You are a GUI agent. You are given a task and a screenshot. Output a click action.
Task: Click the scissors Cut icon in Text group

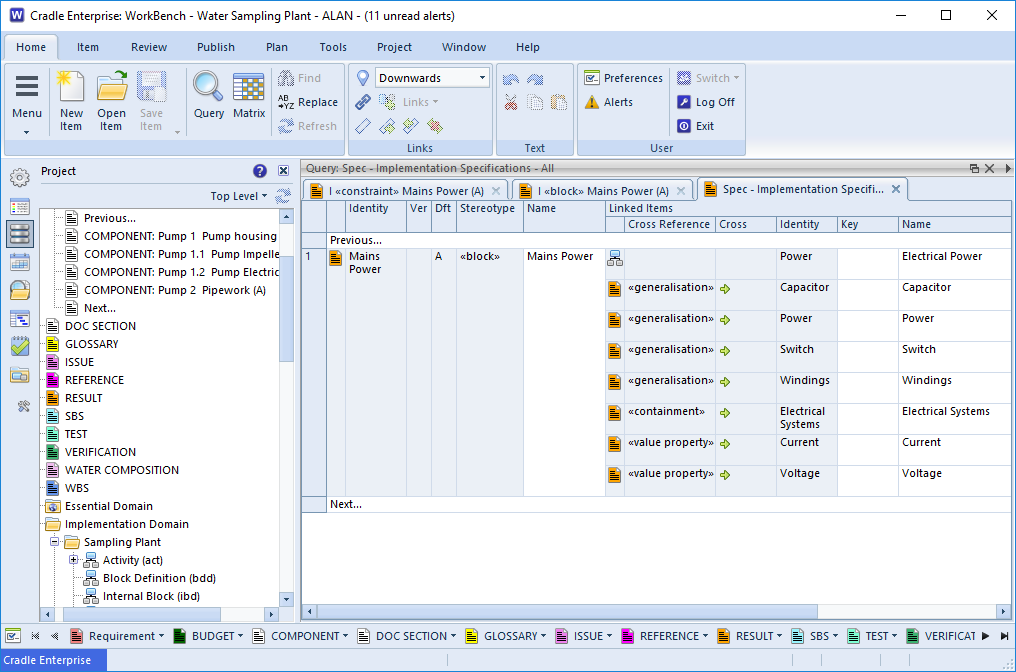(x=511, y=102)
